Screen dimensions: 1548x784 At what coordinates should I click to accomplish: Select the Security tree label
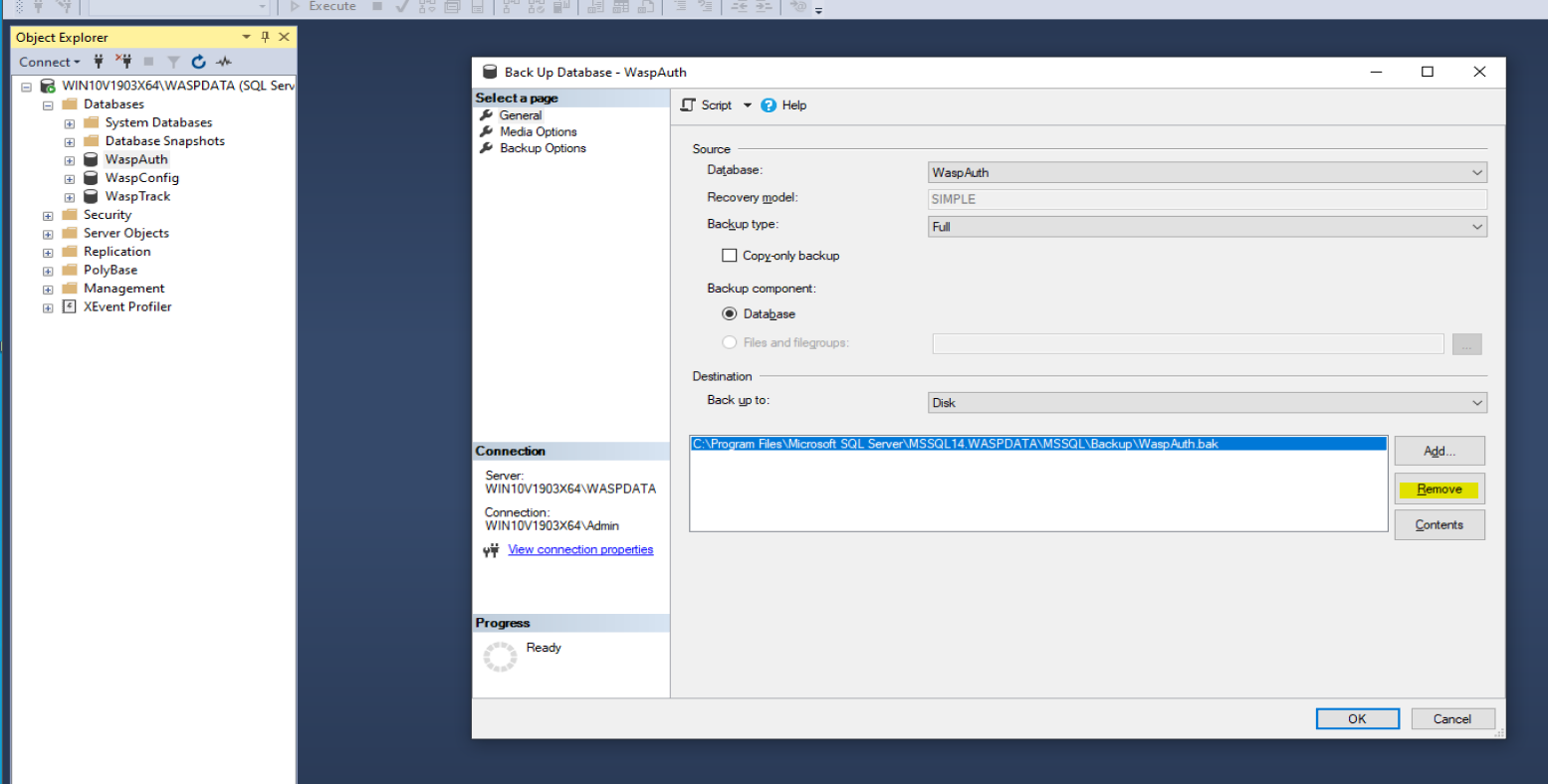[108, 215]
